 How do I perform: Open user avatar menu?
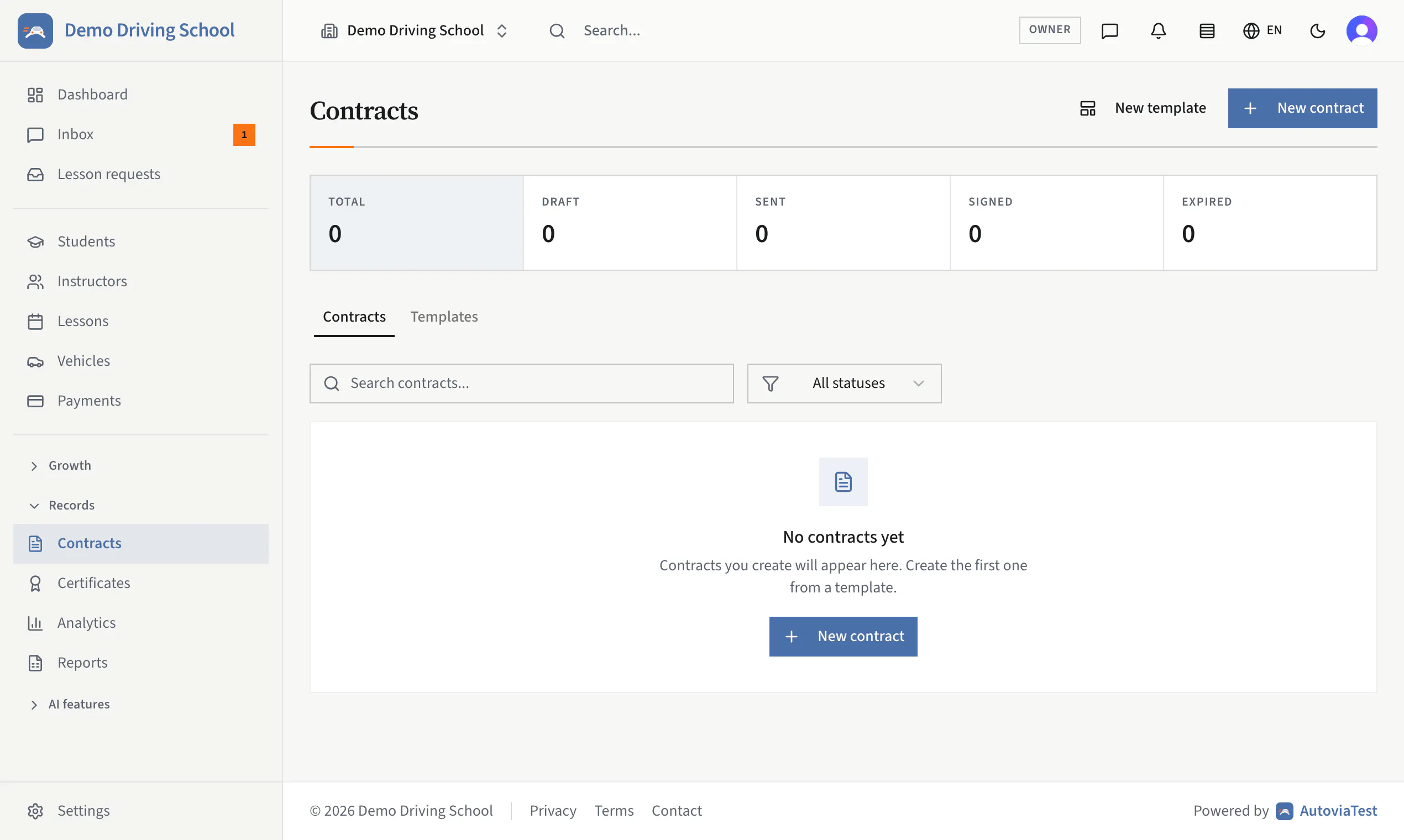(1361, 30)
